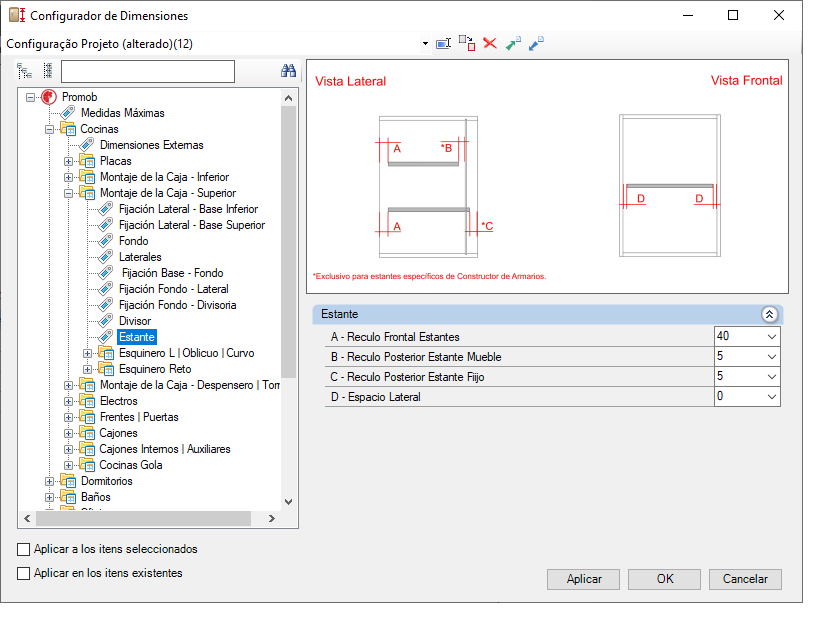Check Aplicar a los itens seleccionados
817x617 pixels.
tap(23, 549)
